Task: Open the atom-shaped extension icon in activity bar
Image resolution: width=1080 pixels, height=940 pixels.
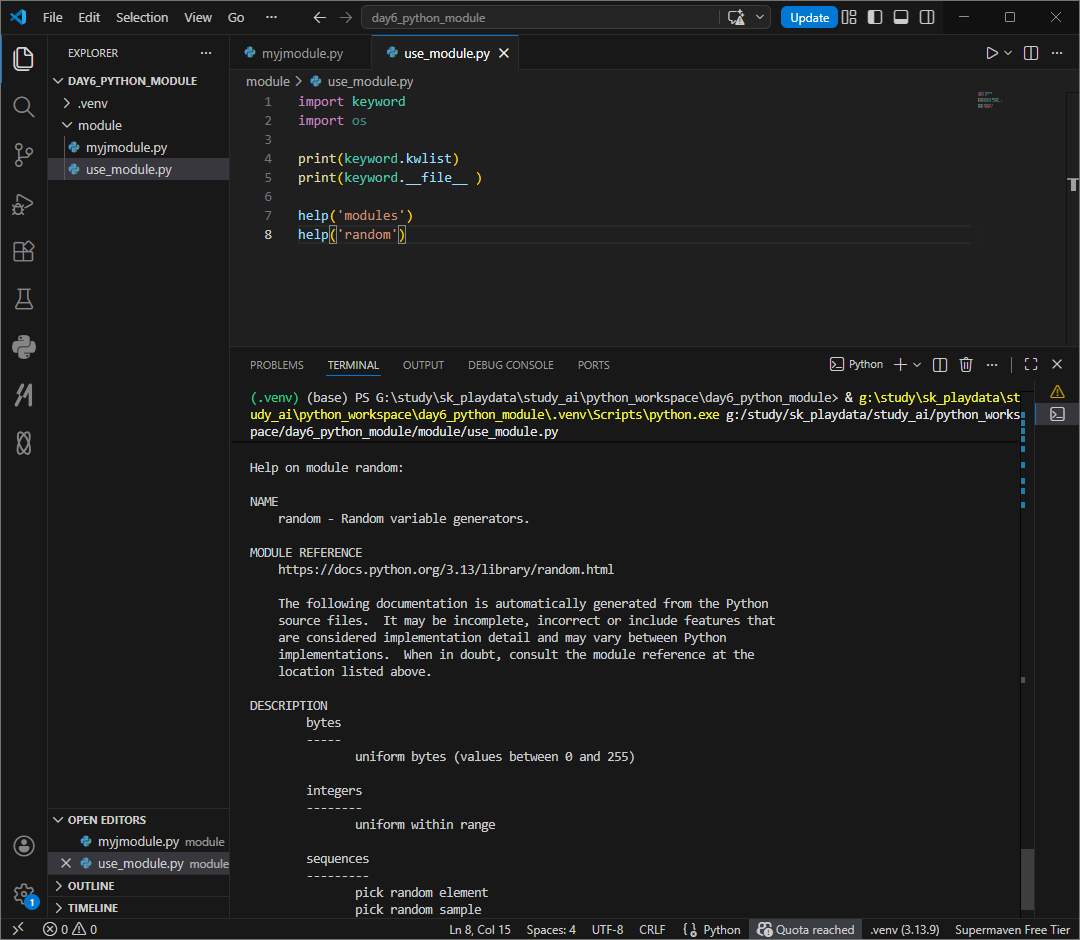Action: 23,443
